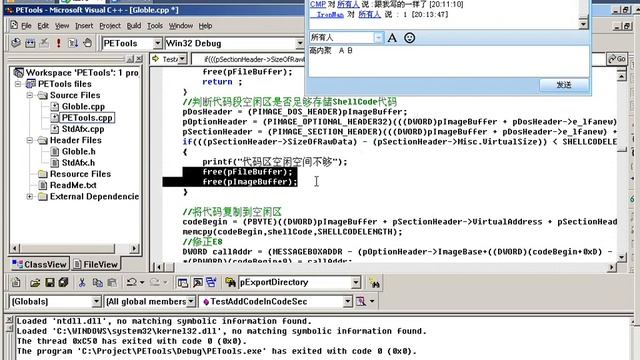Viewport: 640px width, 360px height.
Task: Open the WizardBar actions dropdown arrow
Action: click(x=372, y=302)
